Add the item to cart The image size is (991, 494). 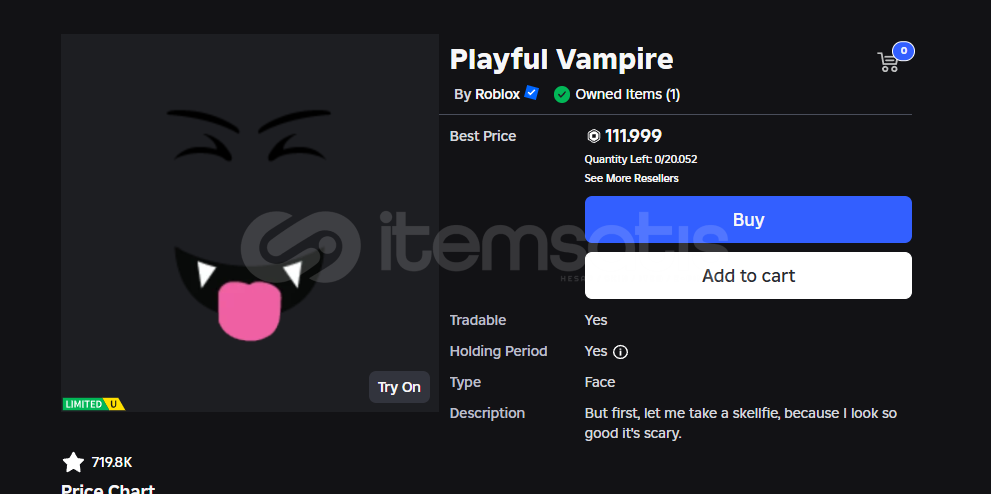pyautogui.click(x=748, y=275)
